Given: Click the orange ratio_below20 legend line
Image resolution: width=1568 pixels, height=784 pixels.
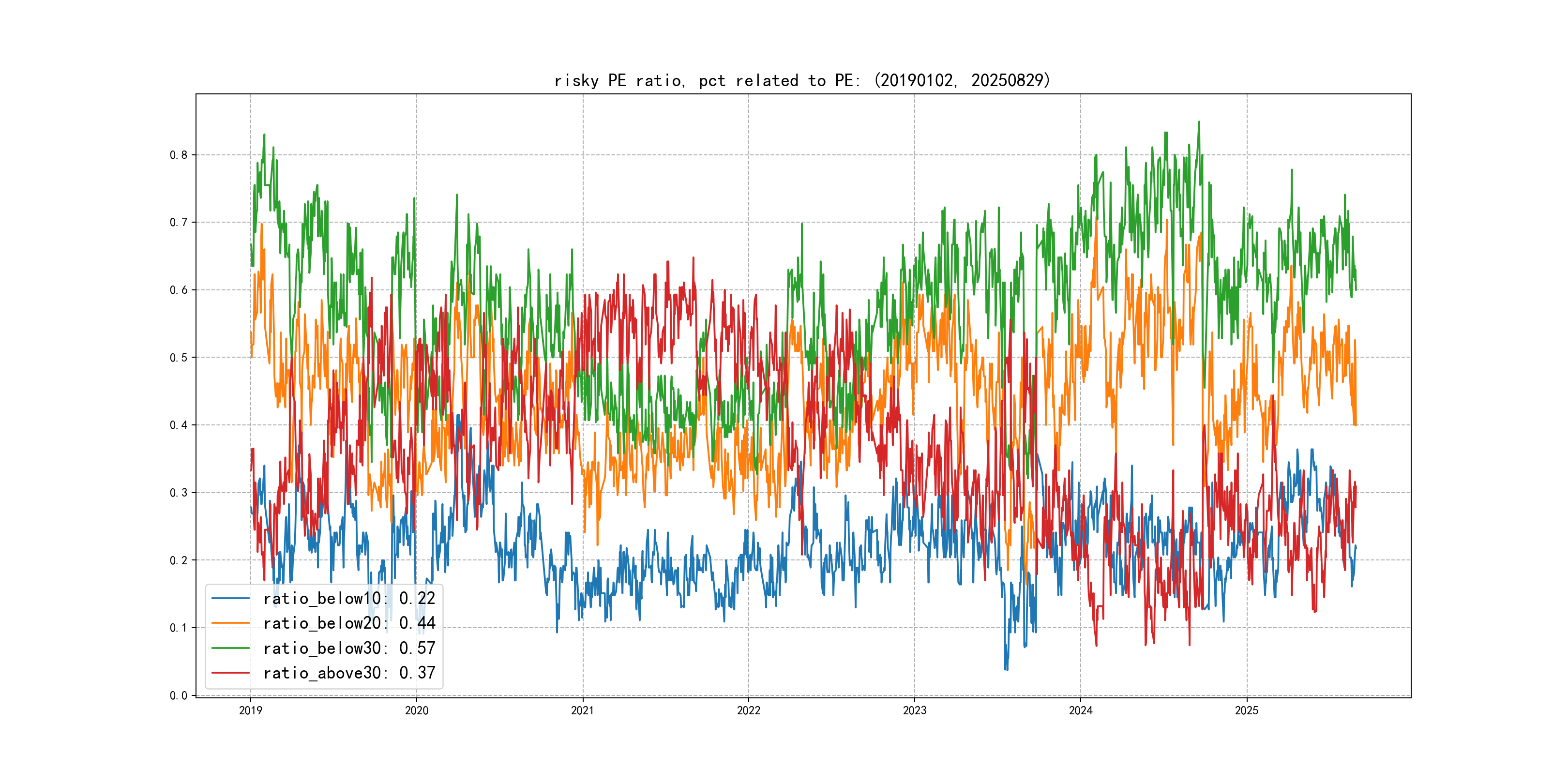Looking at the screenshot, I should 230,623.
